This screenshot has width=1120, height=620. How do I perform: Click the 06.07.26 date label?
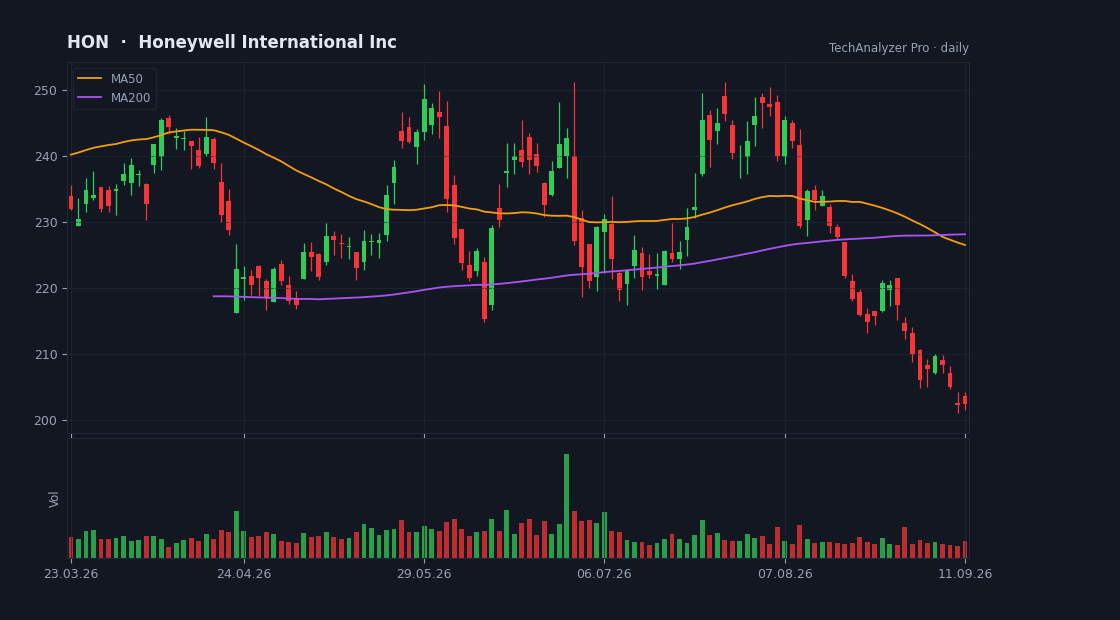(x=604, y=574)
